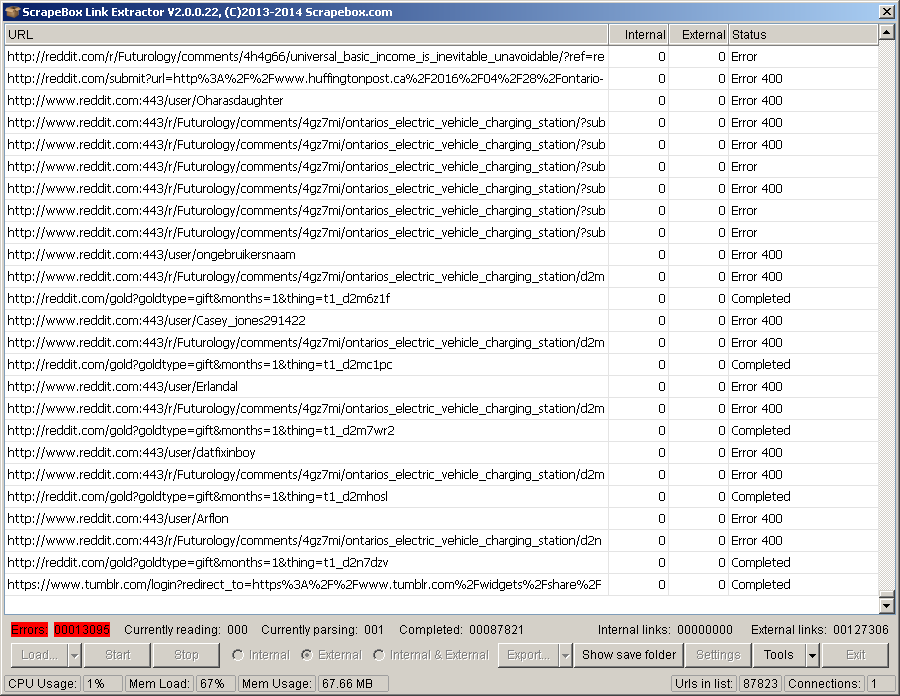This screenshot has height=696, width=900.
Task: Open the Export dropdown arrow
Action: click(565, 655)
